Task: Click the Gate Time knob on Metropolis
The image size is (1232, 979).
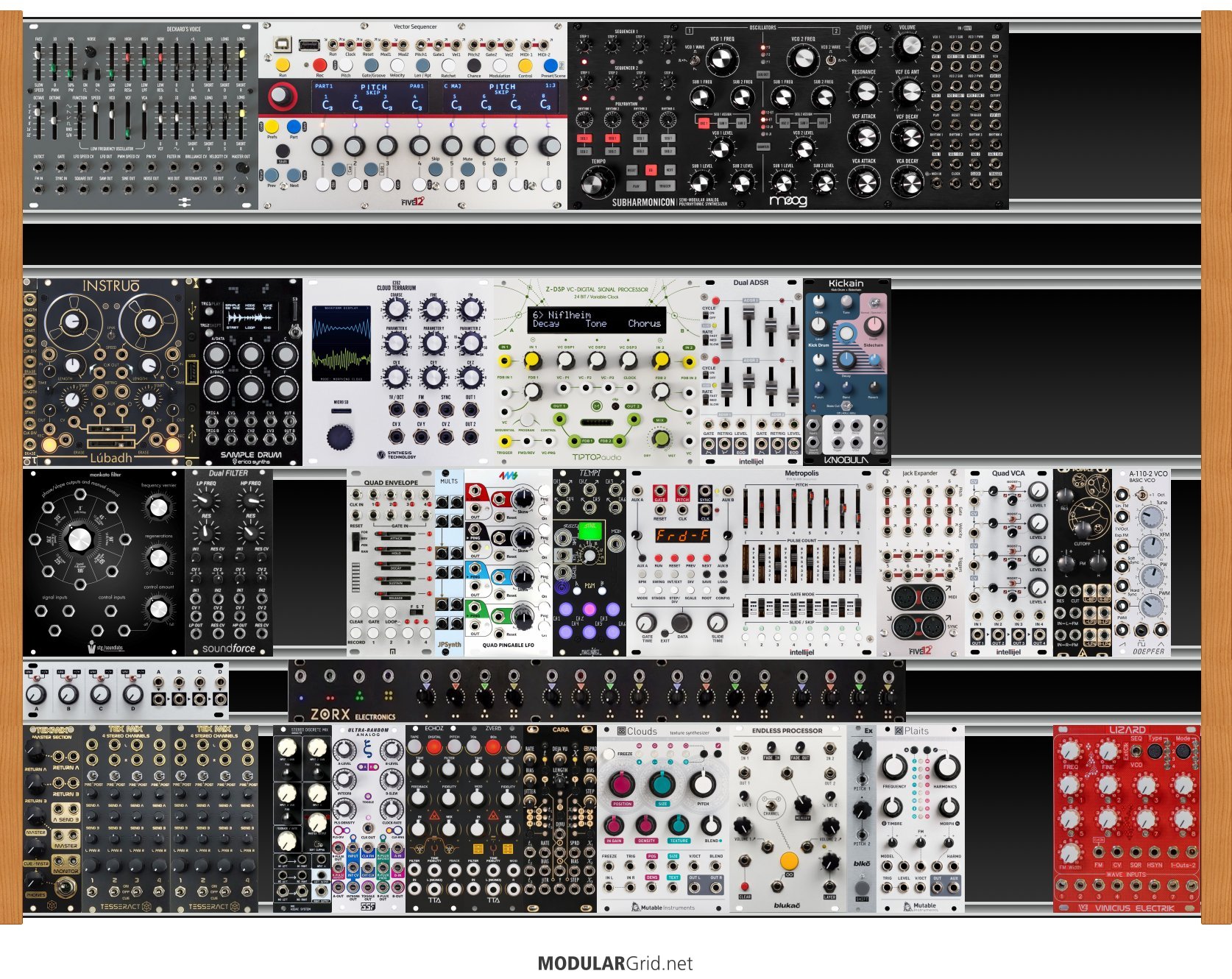Action: pos(647,622)
